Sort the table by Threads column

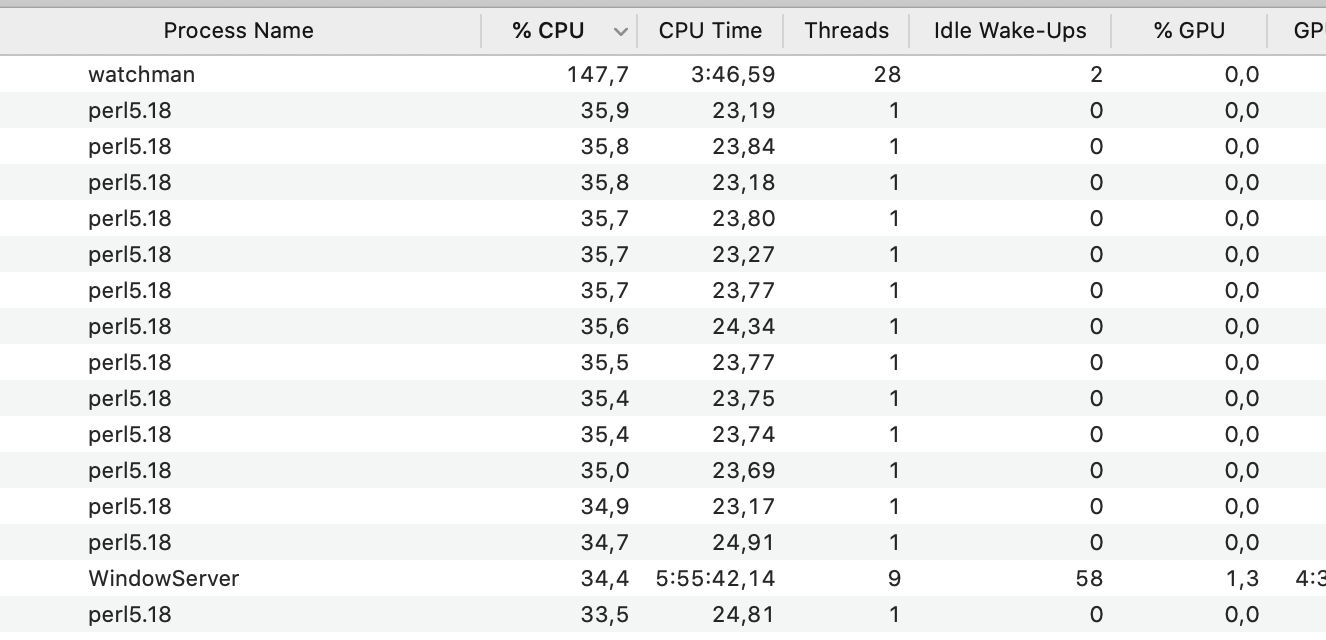(846, 30)
